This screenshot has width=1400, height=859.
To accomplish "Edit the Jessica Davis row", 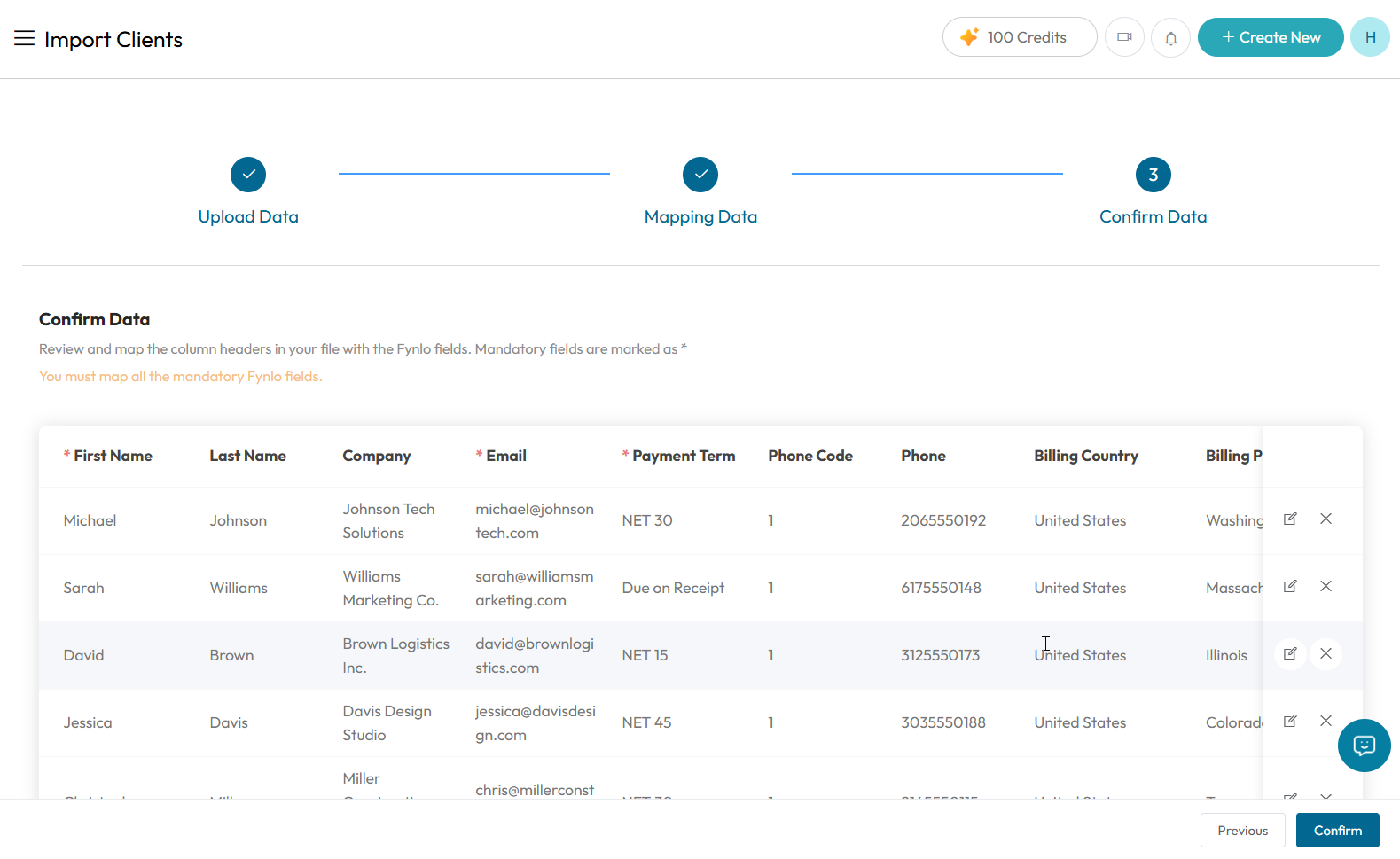I will pyautogui.click(x=1290, y=721).
